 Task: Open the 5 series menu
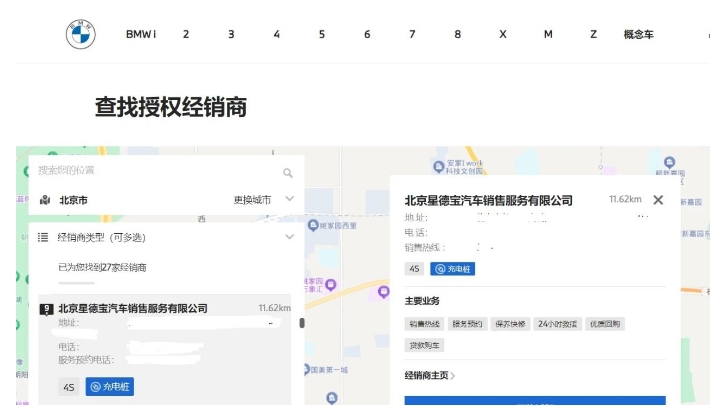point(322,34)
